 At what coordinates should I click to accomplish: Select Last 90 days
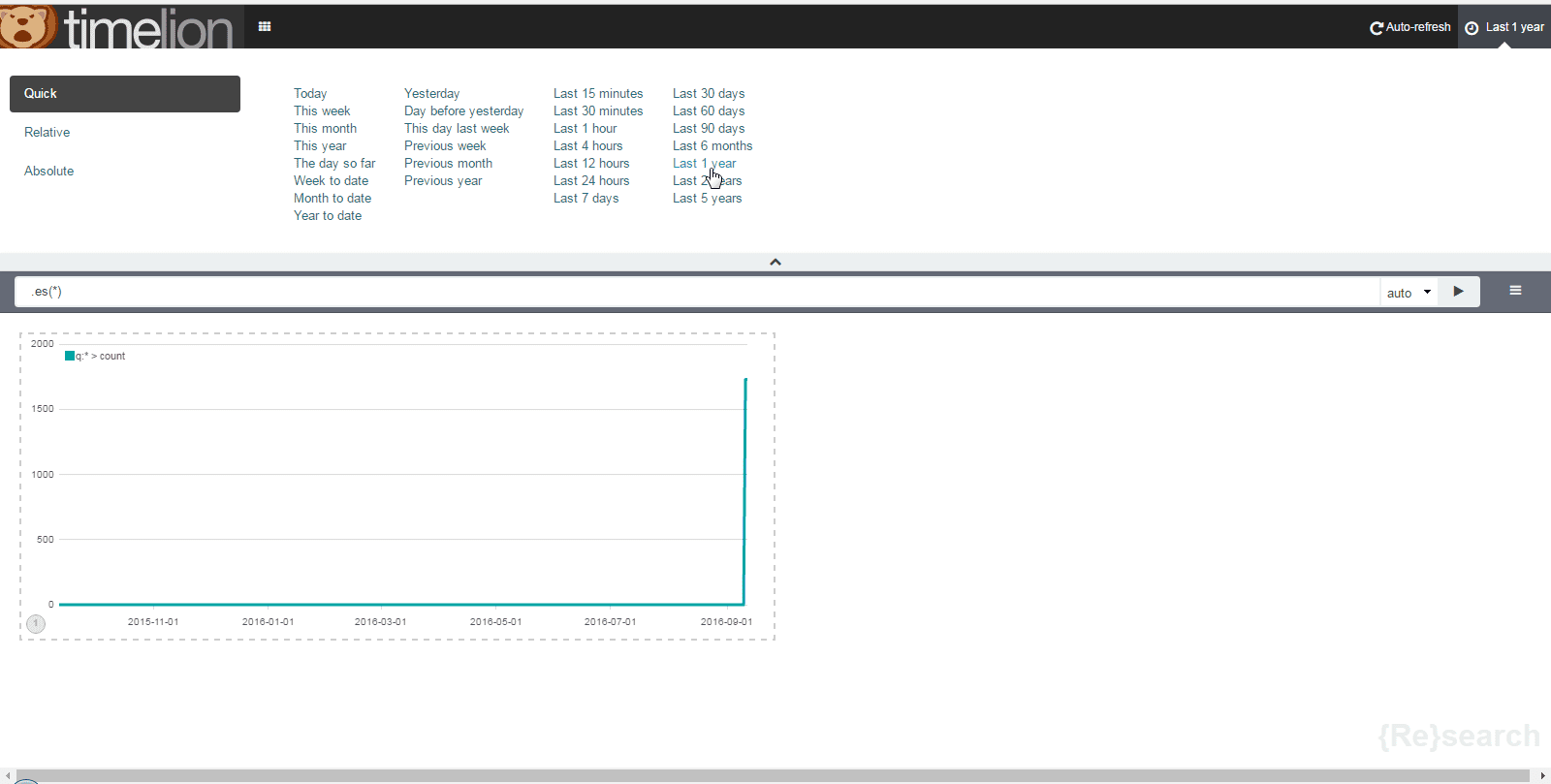pyautogui.click(x=709, y=129)
